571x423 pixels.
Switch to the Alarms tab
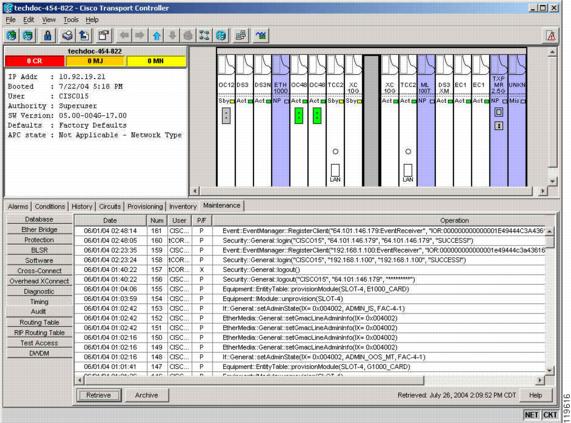coord(18,206)
